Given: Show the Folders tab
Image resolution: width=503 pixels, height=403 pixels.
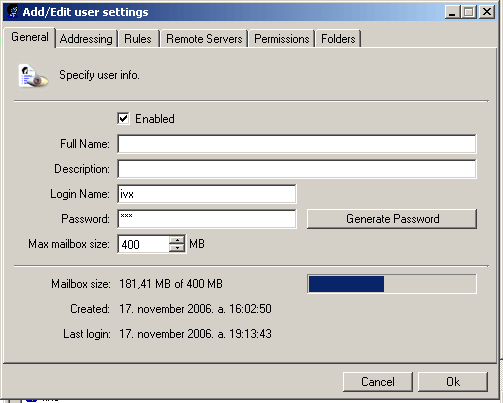Looking at the screenshot, I should pyautogui.click(x=338, y=39).
